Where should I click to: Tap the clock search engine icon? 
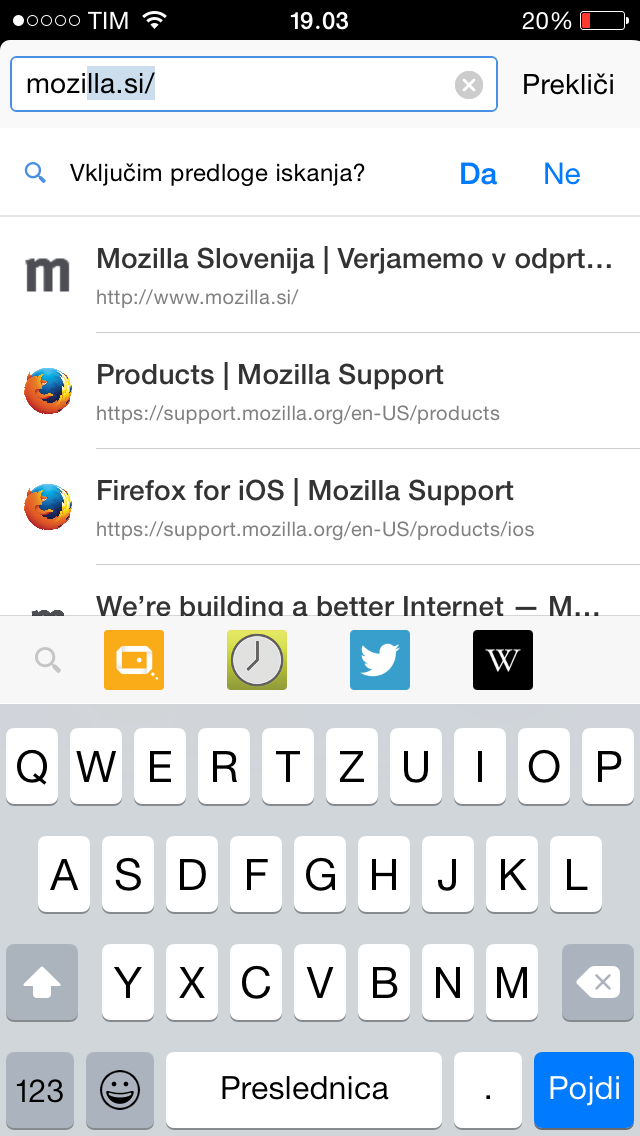click(x=257, y=660)
